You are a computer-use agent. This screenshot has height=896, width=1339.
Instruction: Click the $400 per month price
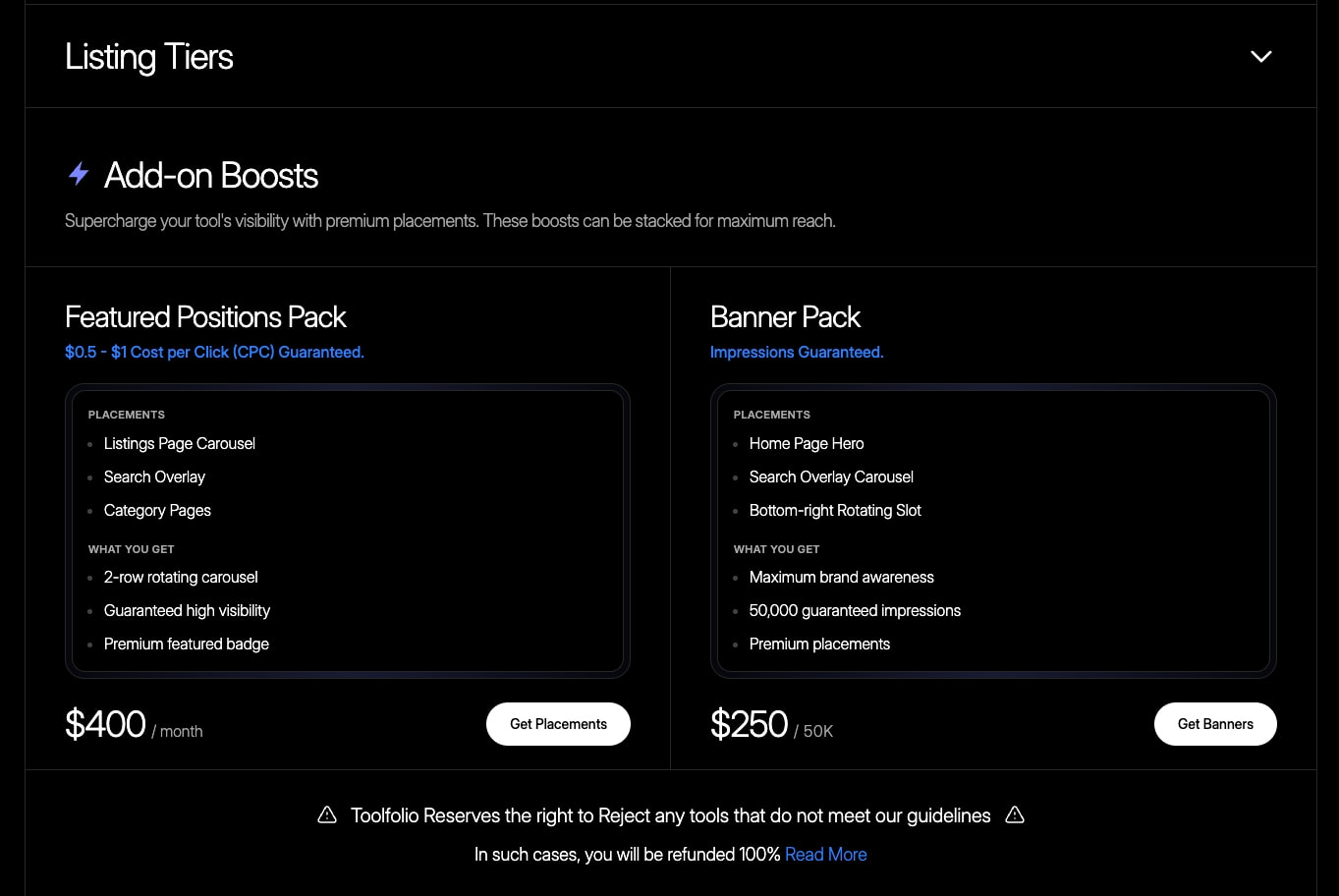pyautogui.click(x=134, y=725)
